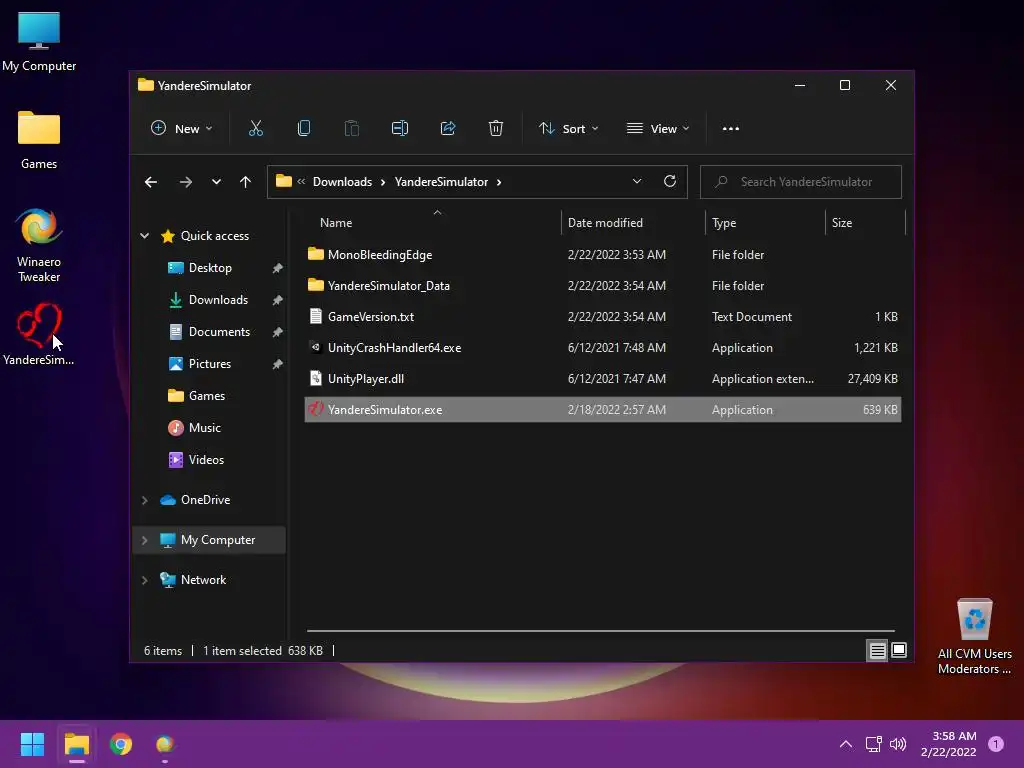
Task: Sort by the Size column header
Action: (x=865, y=223)
